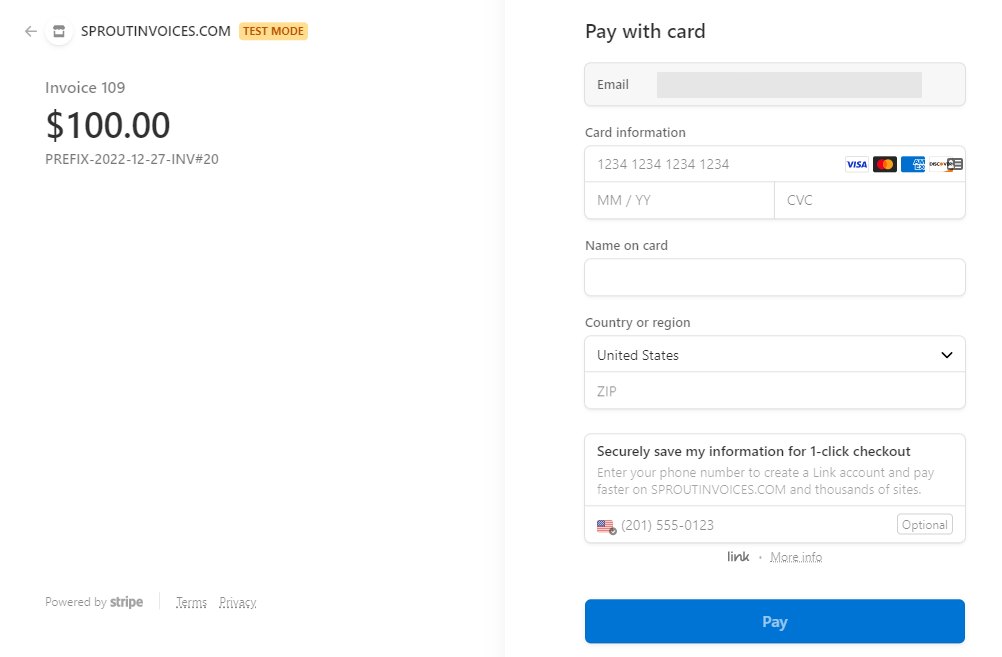Click the Visa card logo
The width and height of the screenshot is (1002, 657).
tap(856, 164)
